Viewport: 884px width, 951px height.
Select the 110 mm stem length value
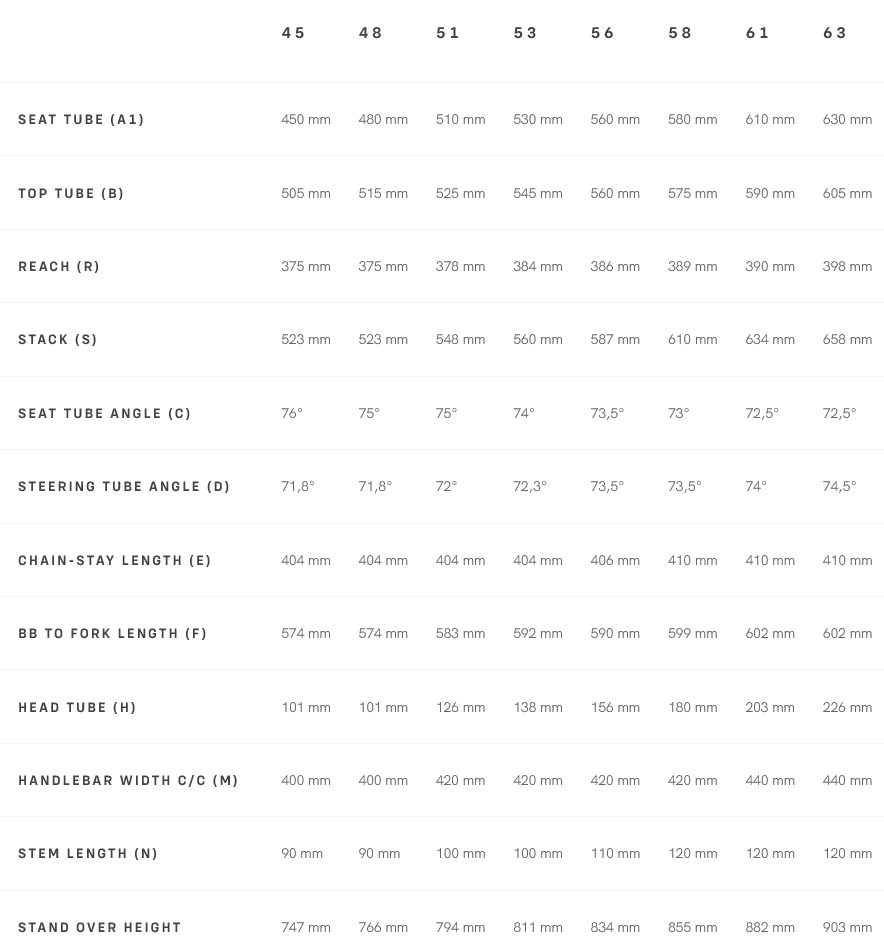coord(615,854)
